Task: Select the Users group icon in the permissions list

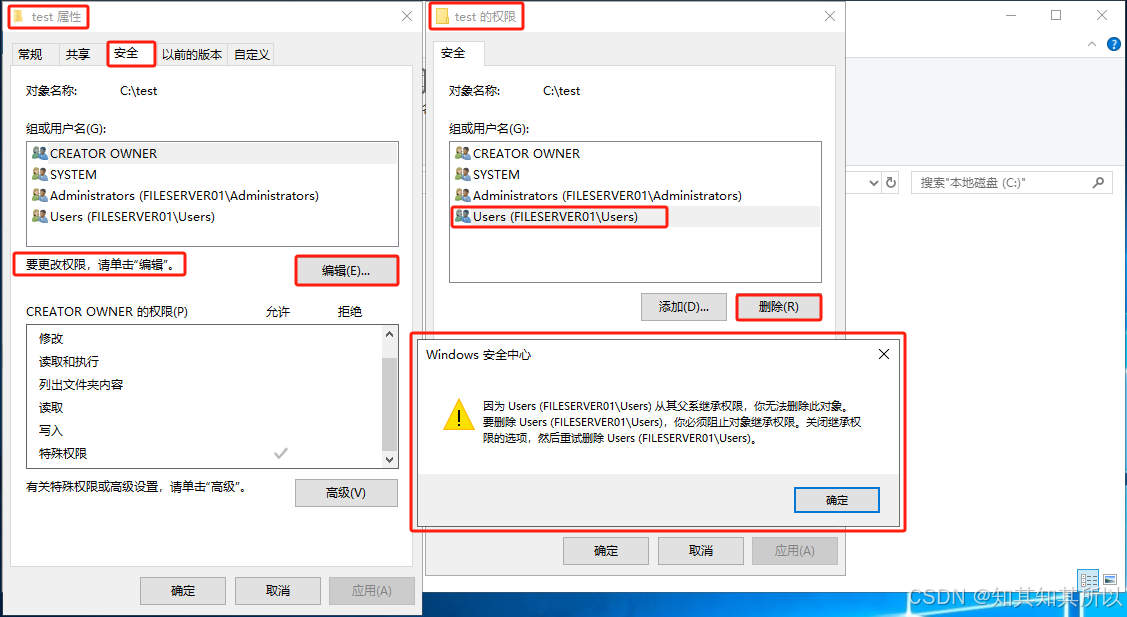Action: (x=463, y=216)
